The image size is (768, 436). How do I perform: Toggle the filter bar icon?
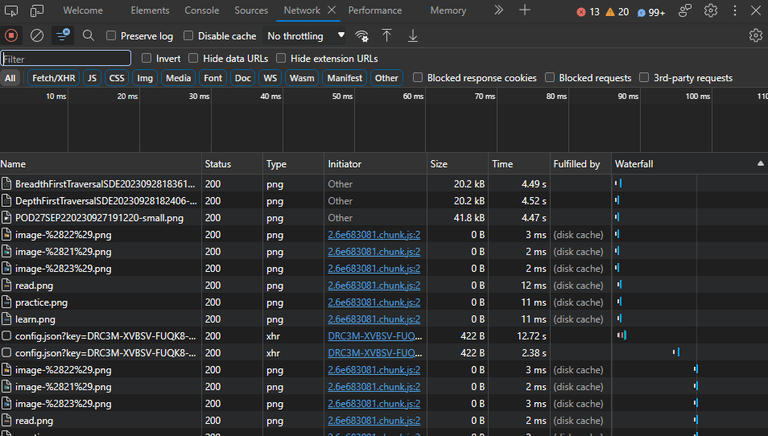[x=63, y=35]
